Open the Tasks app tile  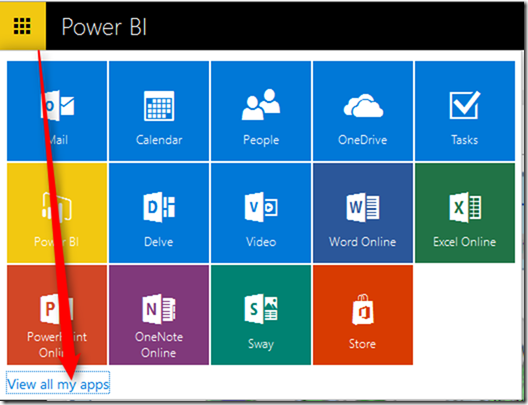(x=465, y=111)
